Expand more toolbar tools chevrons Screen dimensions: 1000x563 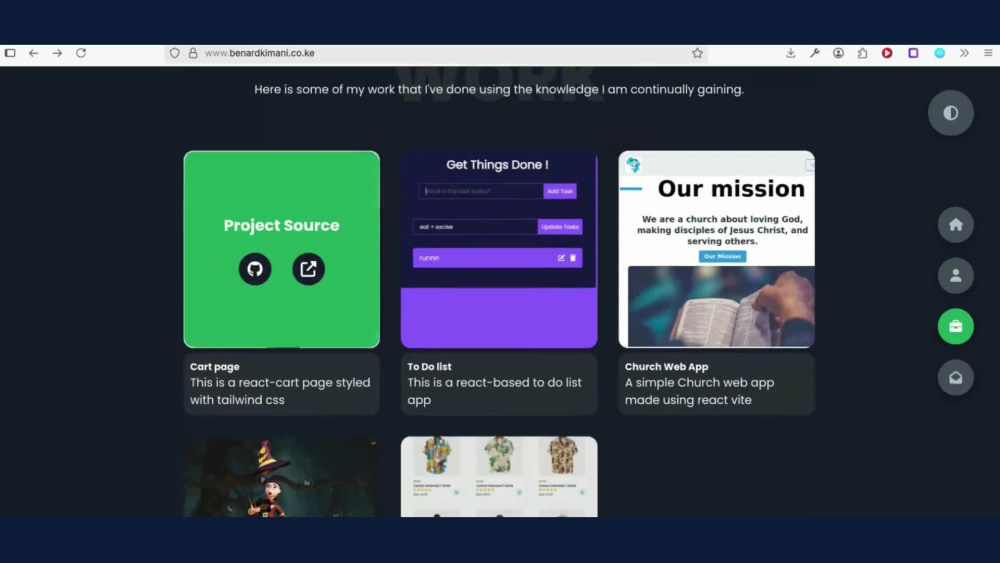(x=964, y=53)
